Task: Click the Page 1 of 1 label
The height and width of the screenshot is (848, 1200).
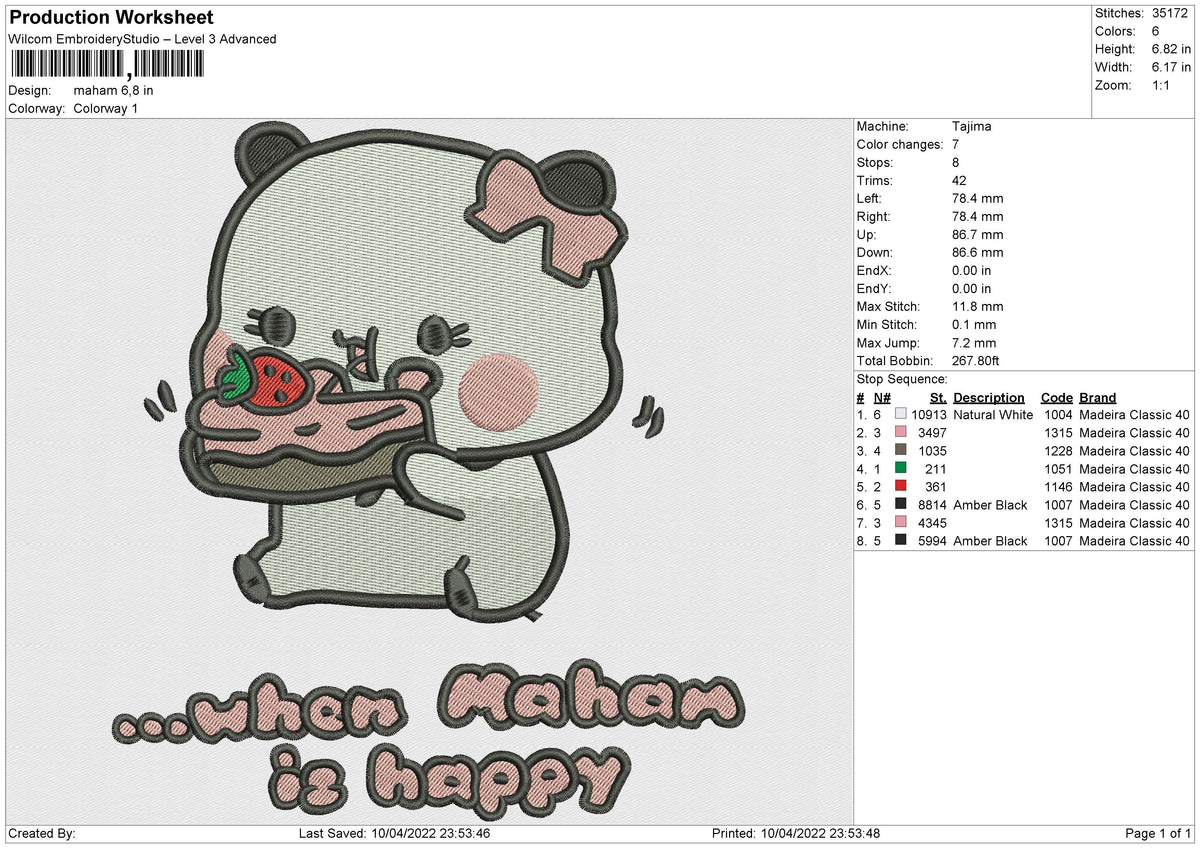Action: coord(1158,833)
